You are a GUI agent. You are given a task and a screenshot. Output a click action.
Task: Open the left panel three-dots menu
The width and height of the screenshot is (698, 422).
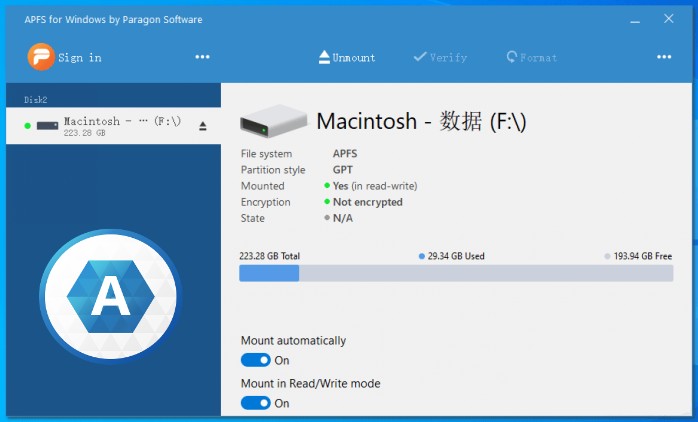point(202,57)
